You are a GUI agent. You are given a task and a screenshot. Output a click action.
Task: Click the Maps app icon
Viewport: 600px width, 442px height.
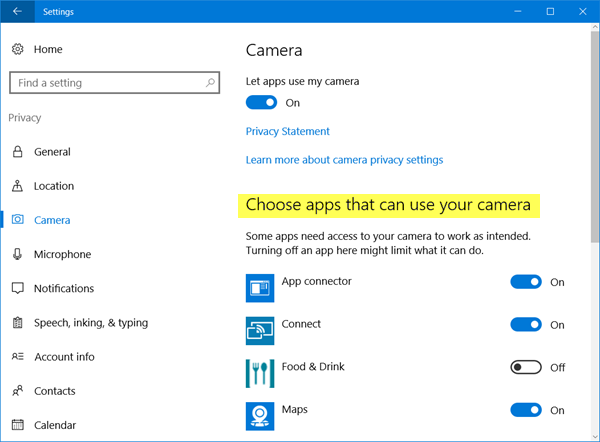(x=260, y=414)
